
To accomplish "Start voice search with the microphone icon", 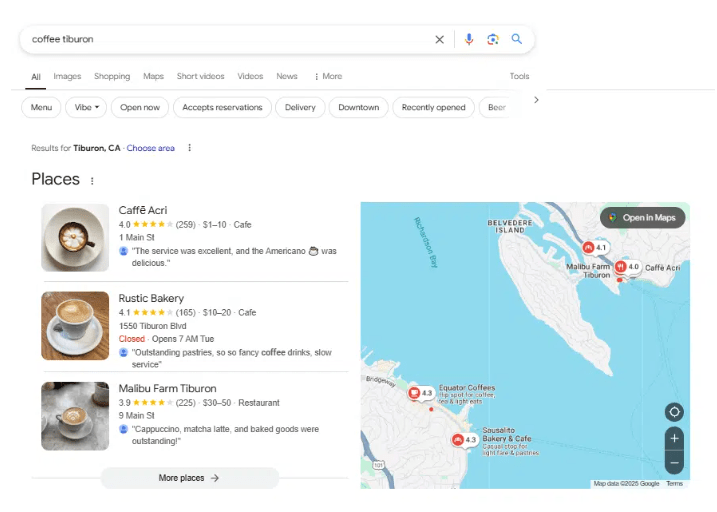I will (x=469, y=39).
